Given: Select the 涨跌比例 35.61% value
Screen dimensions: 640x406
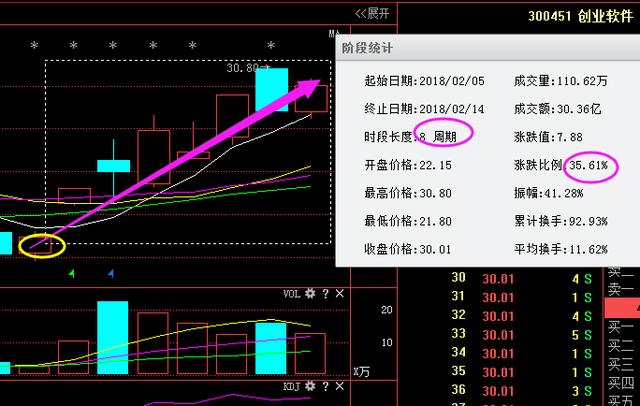Looking at the screenshot, I should pos(589,165).
